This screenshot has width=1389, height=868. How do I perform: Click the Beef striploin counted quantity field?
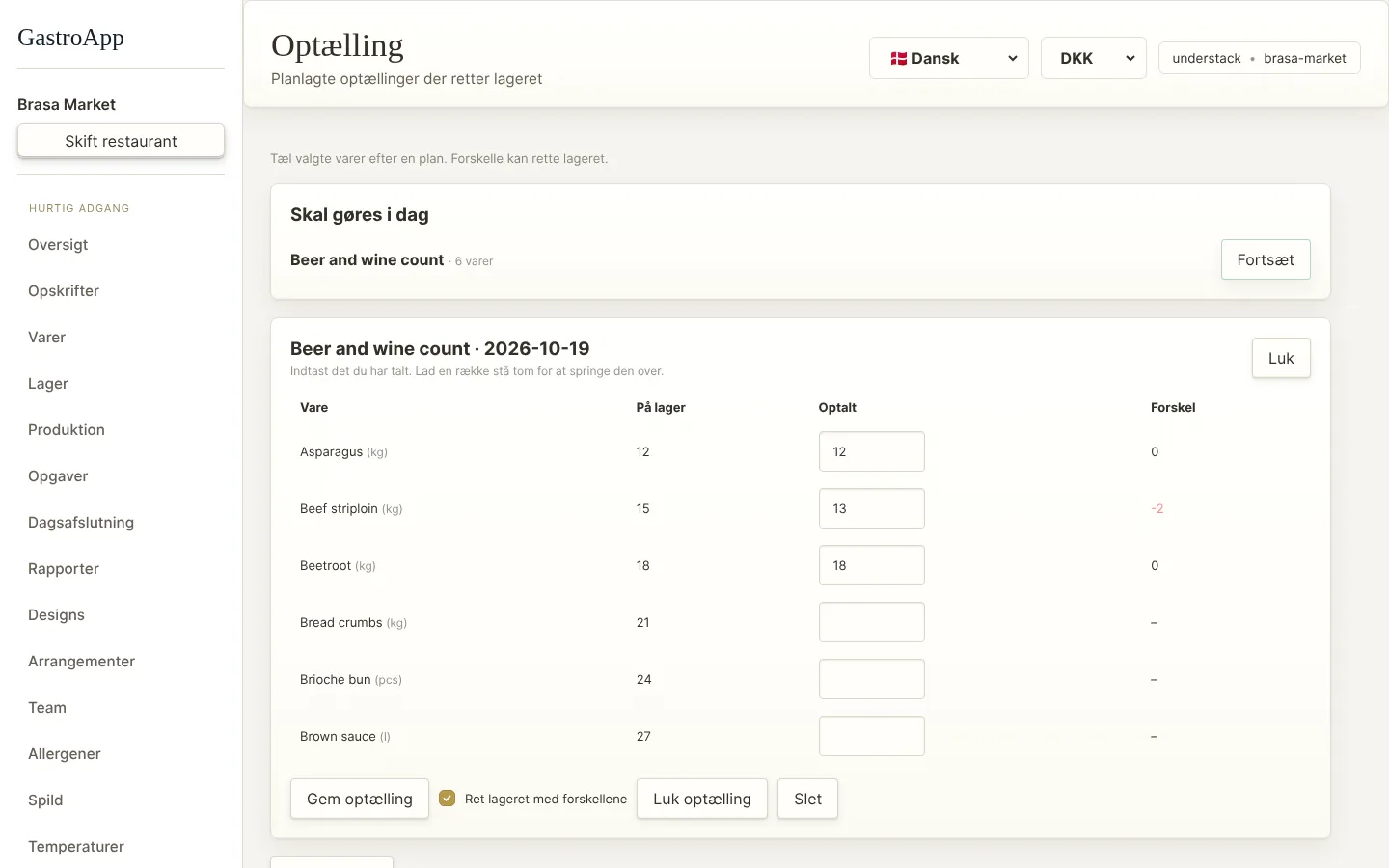(872, 508)
